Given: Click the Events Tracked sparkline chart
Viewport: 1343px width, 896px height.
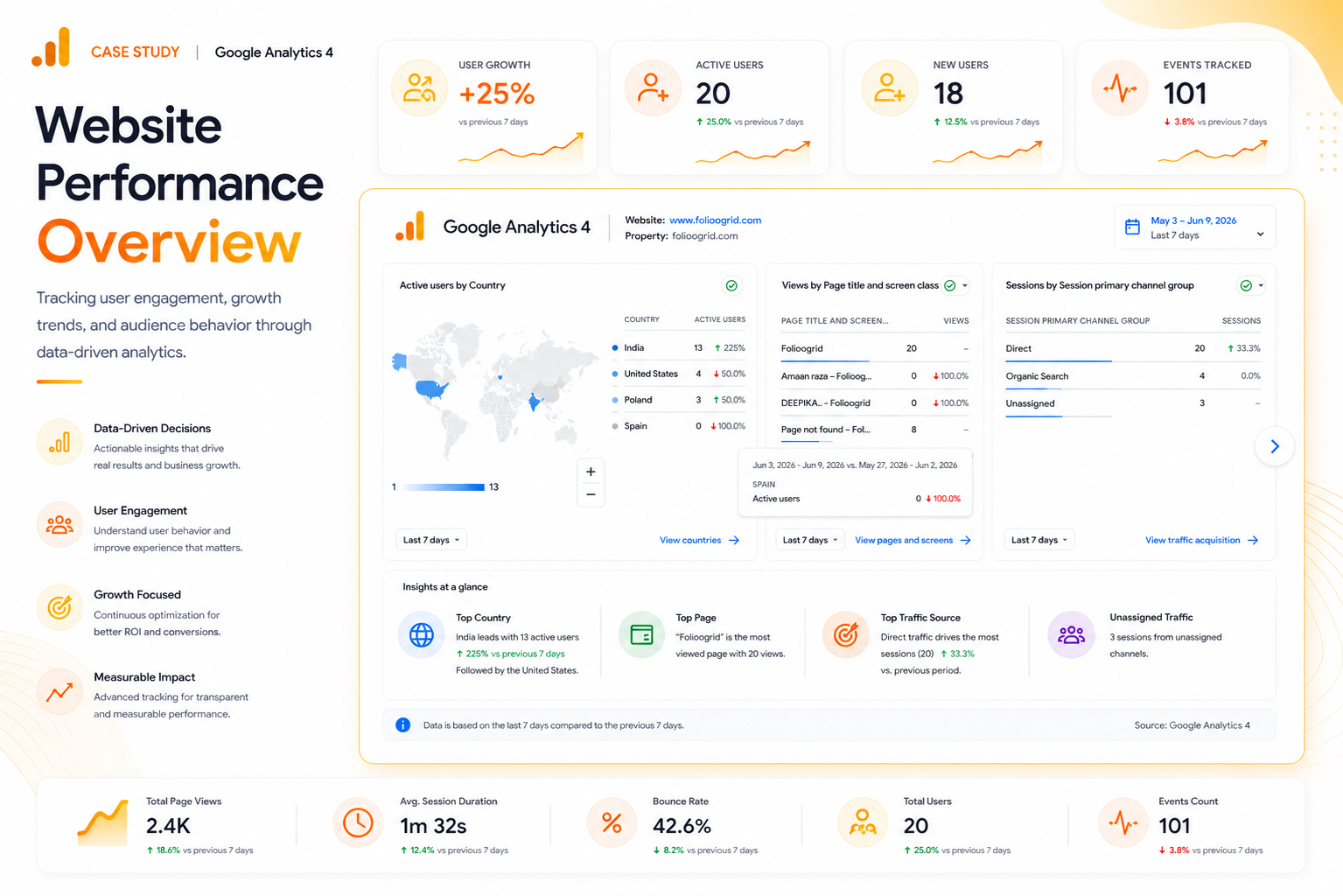Looking at the screenshot, I should (1213, 152).
